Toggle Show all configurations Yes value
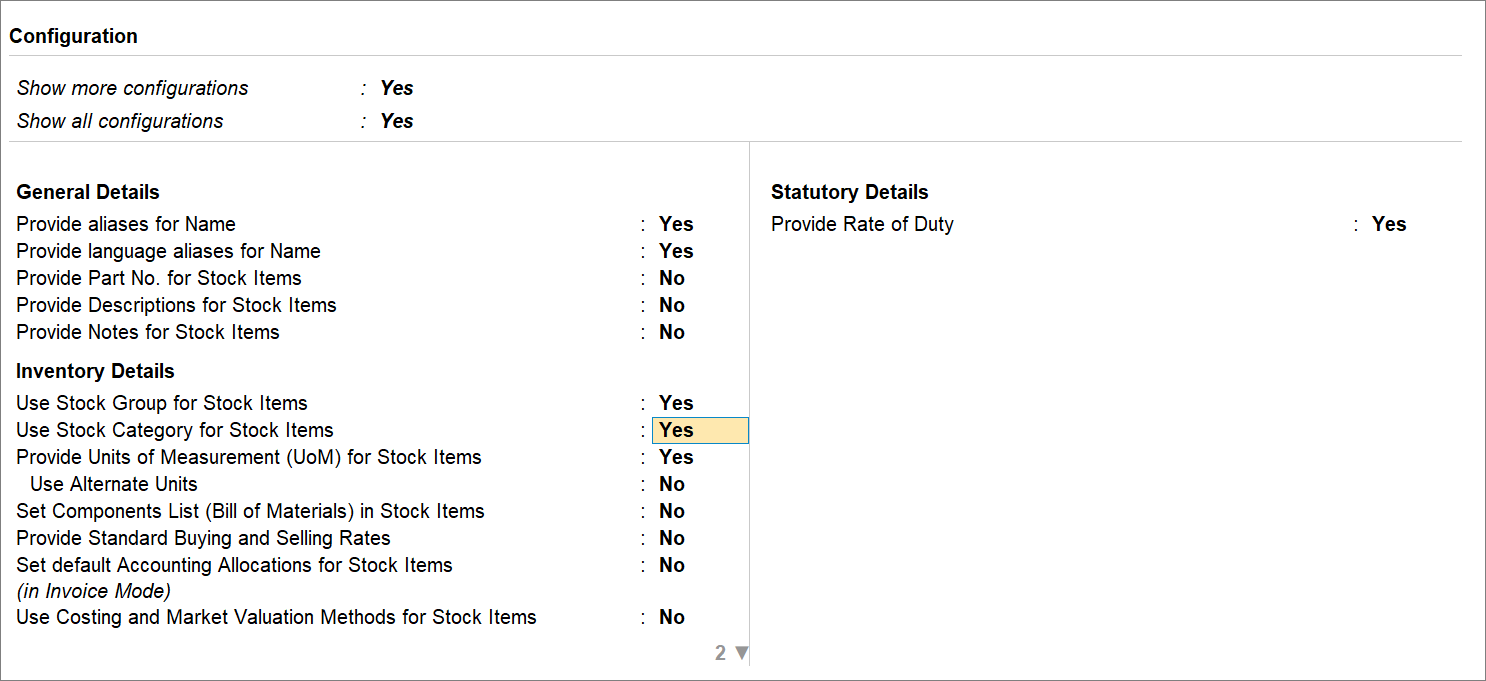 [x=397, y=121]
